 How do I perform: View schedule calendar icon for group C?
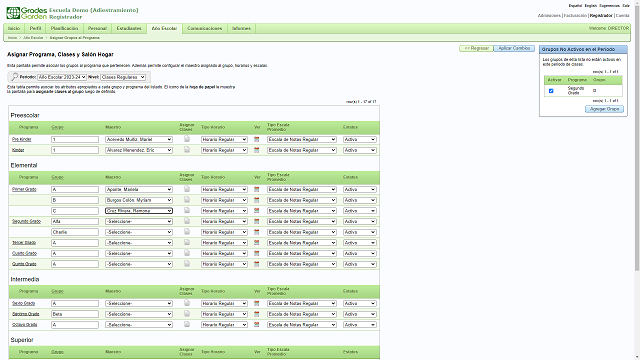click(256, 210)
